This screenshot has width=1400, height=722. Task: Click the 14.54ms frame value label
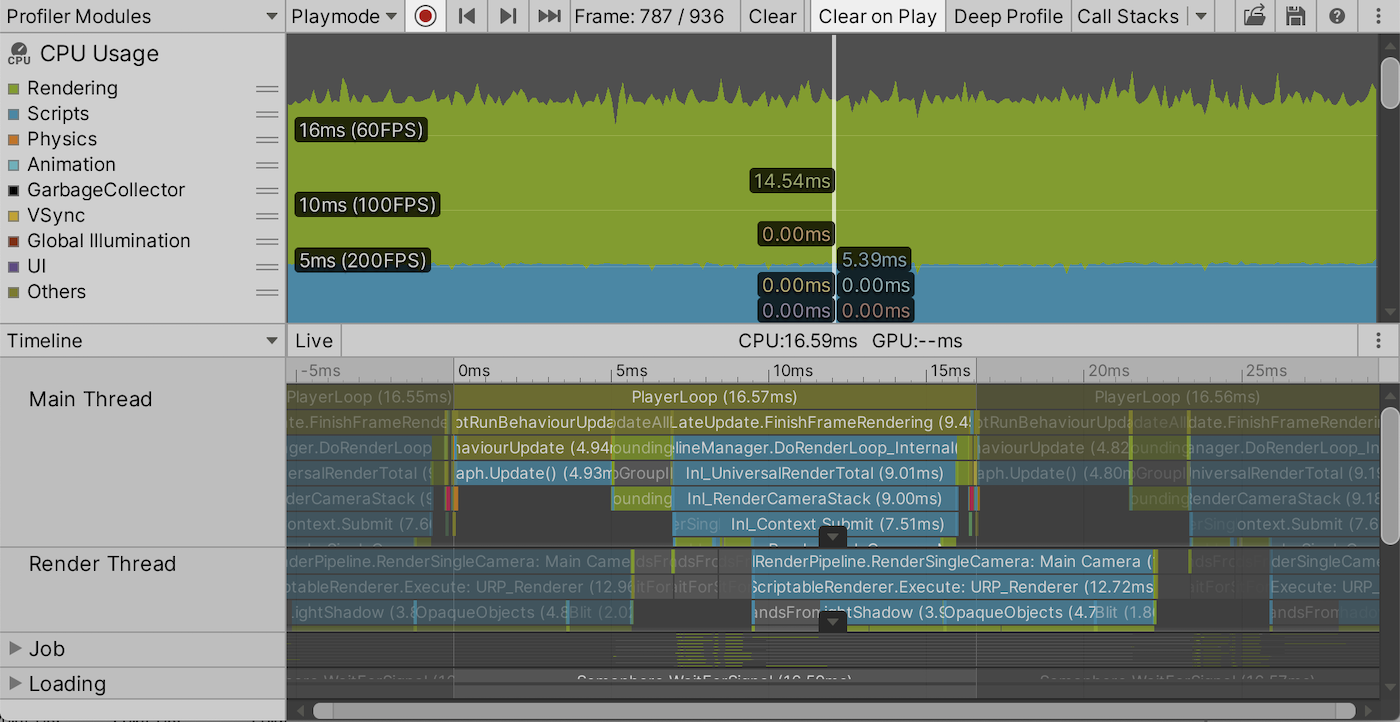pos(792,181)
